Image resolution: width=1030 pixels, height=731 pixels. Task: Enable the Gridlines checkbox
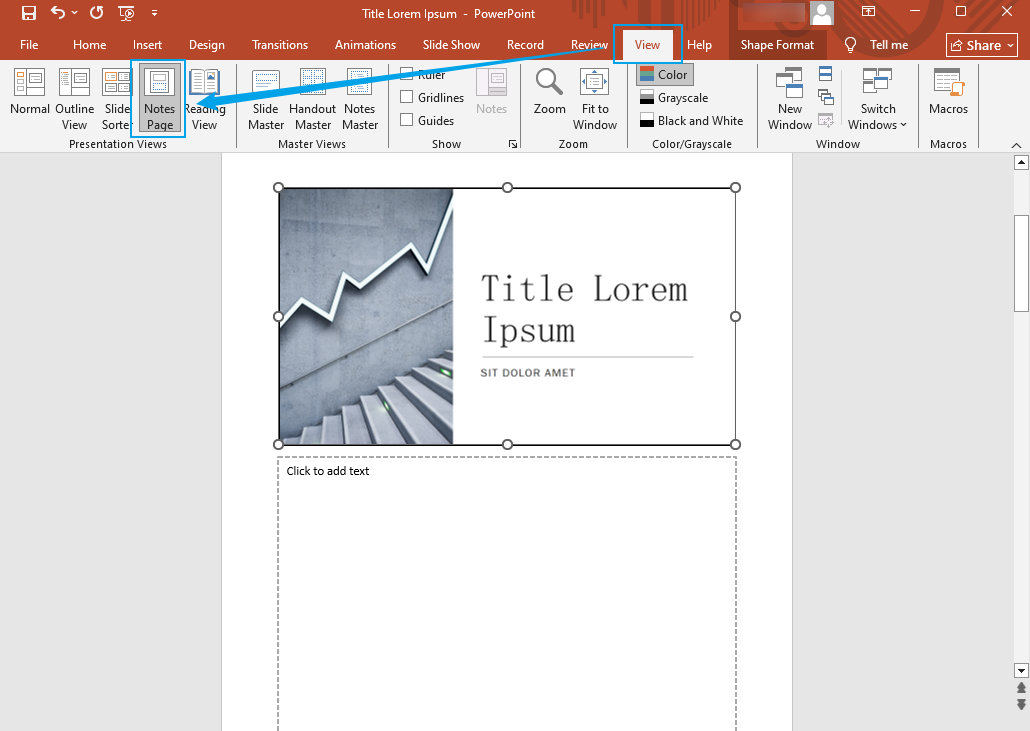coord(408,97)
